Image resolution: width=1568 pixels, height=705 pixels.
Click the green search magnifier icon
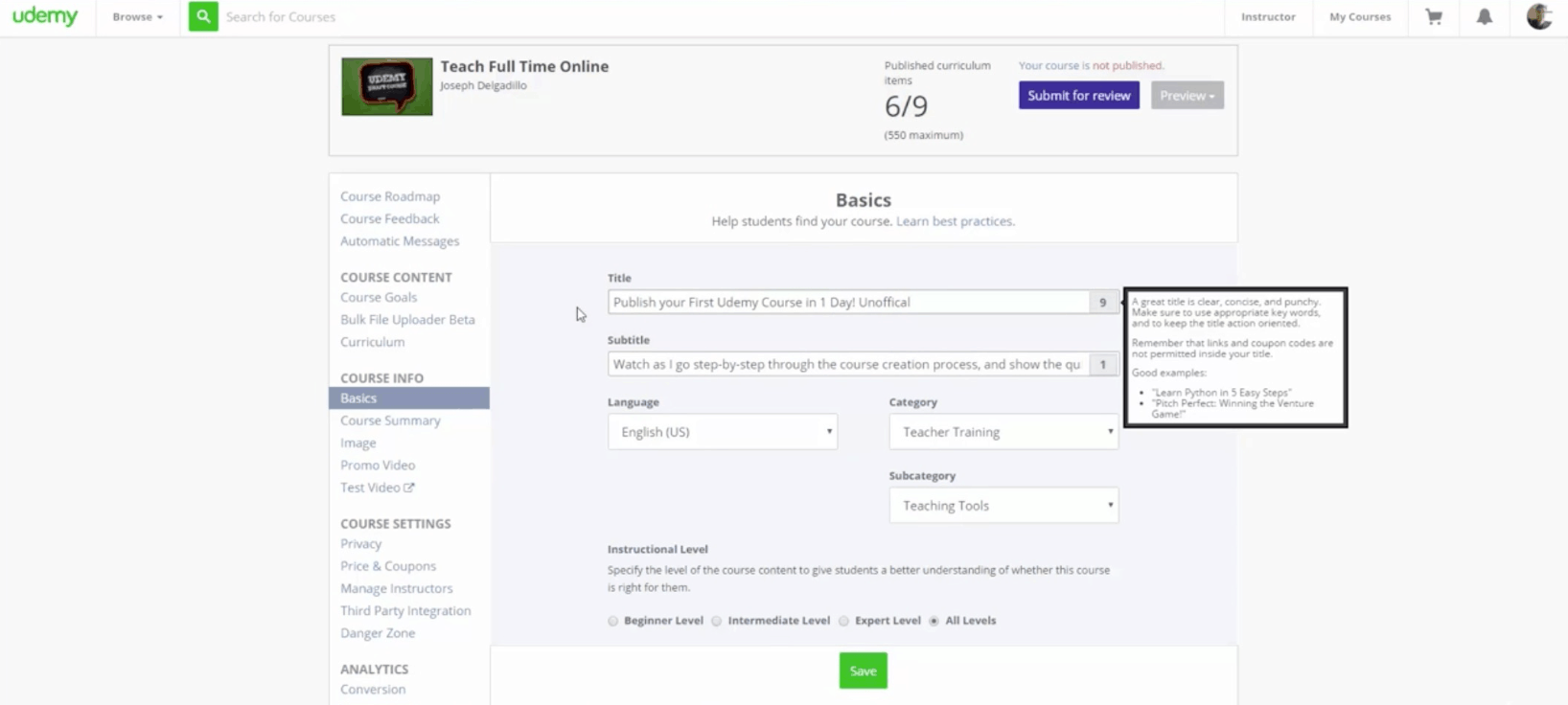coord(203,17)
